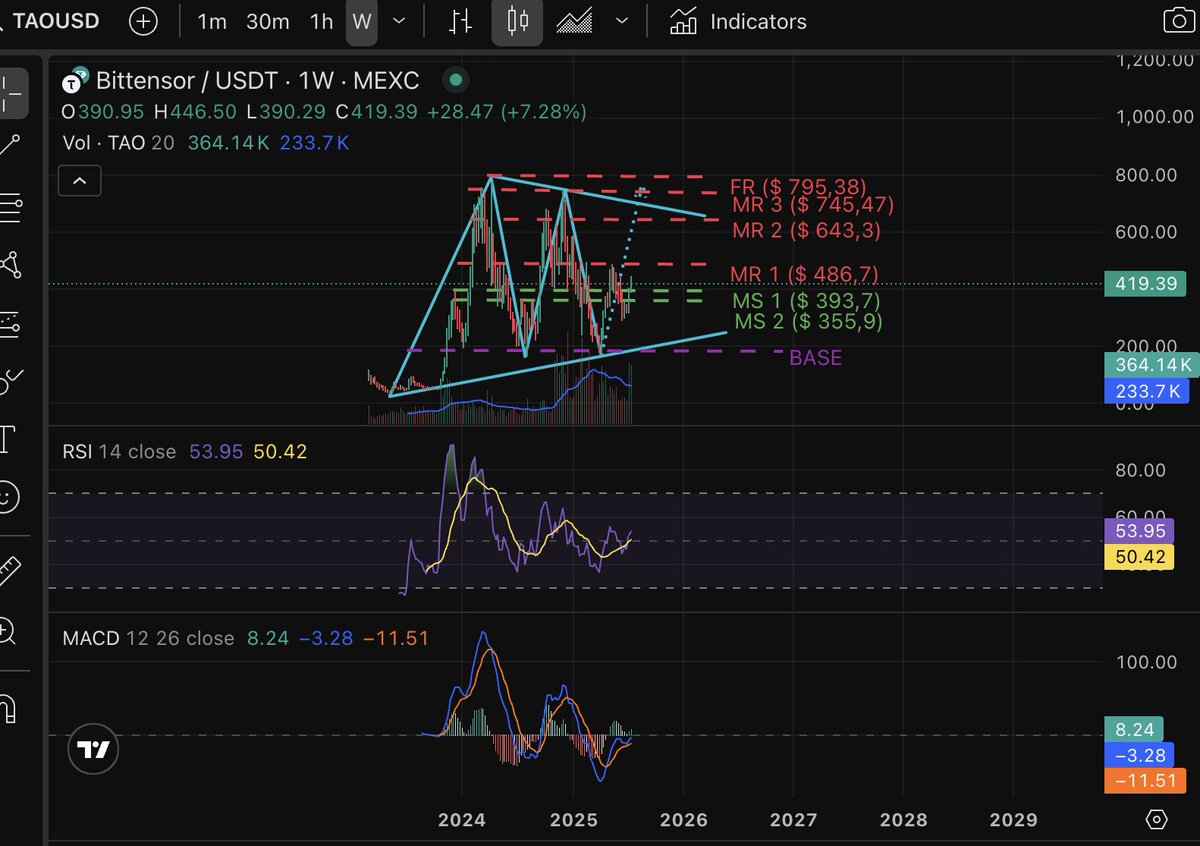Image resolution: width=1200 pixels, height=846 pixels.
Task: Select the patterns drawing tool
Action: (x=10, y=265)
